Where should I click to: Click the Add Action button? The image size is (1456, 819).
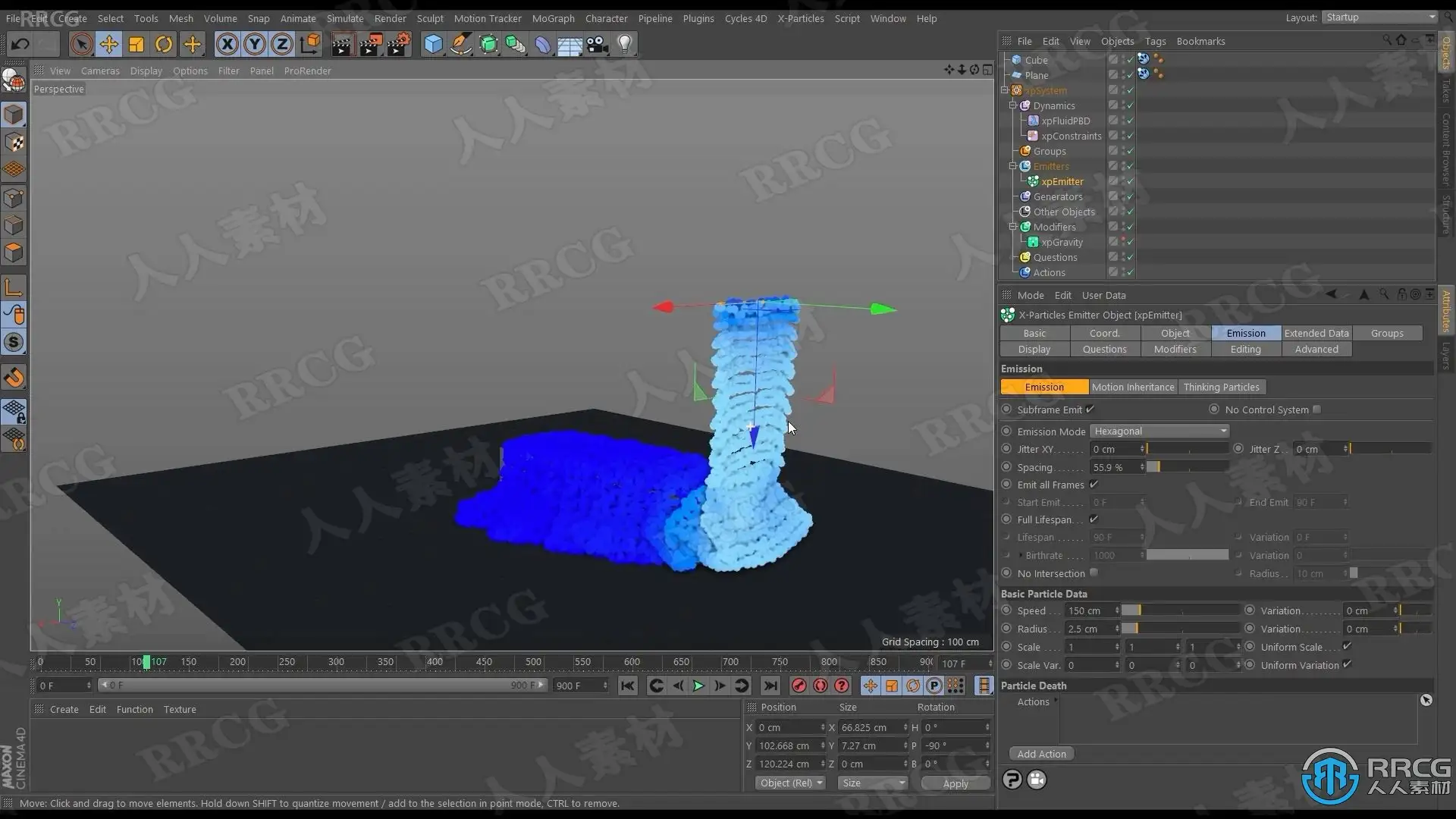tap(1041, 754)
